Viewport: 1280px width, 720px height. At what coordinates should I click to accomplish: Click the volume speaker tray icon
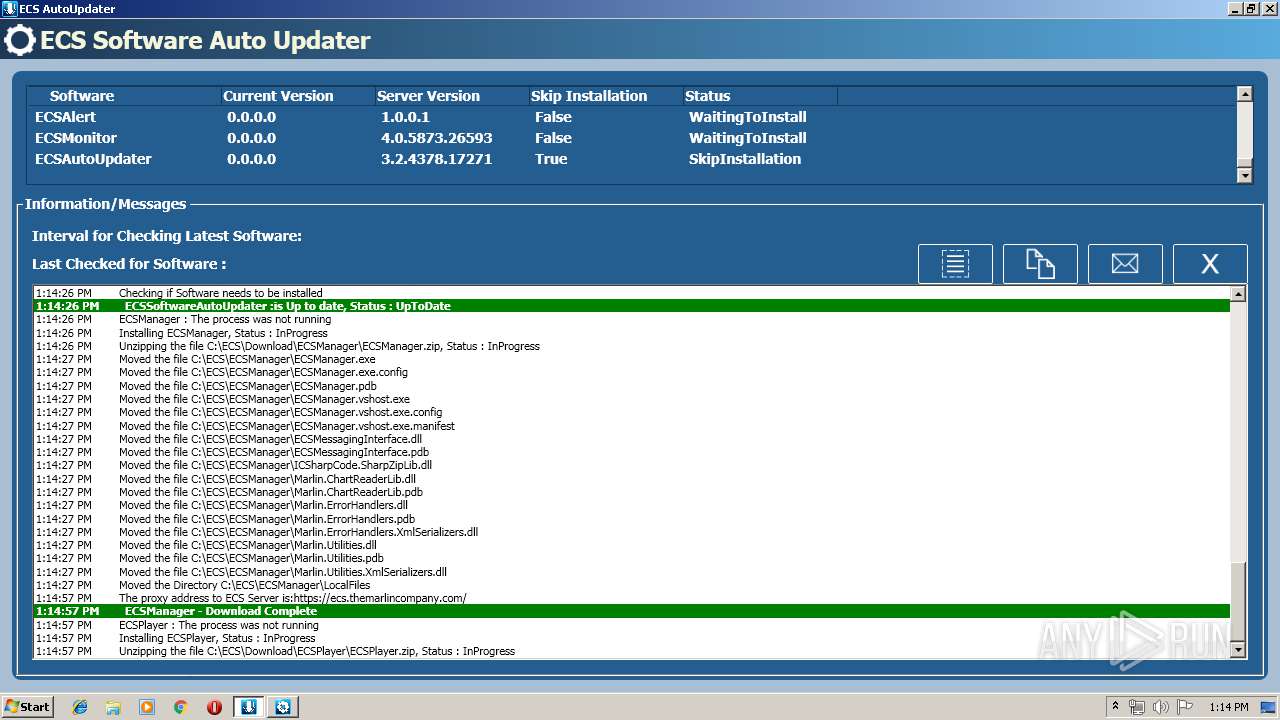[x=1161, y=707]
